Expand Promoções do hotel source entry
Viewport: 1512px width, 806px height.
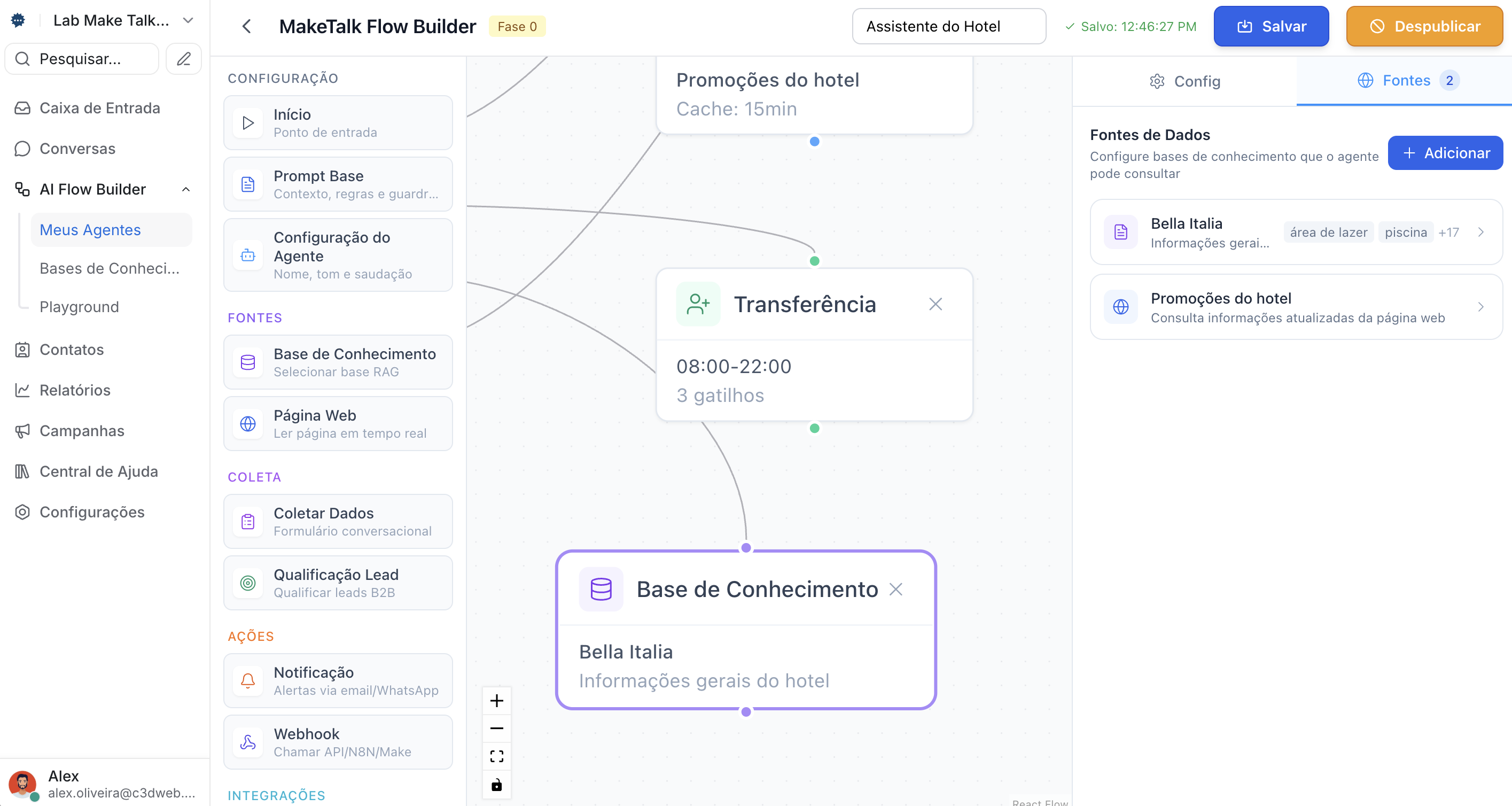click(1480, 307)
